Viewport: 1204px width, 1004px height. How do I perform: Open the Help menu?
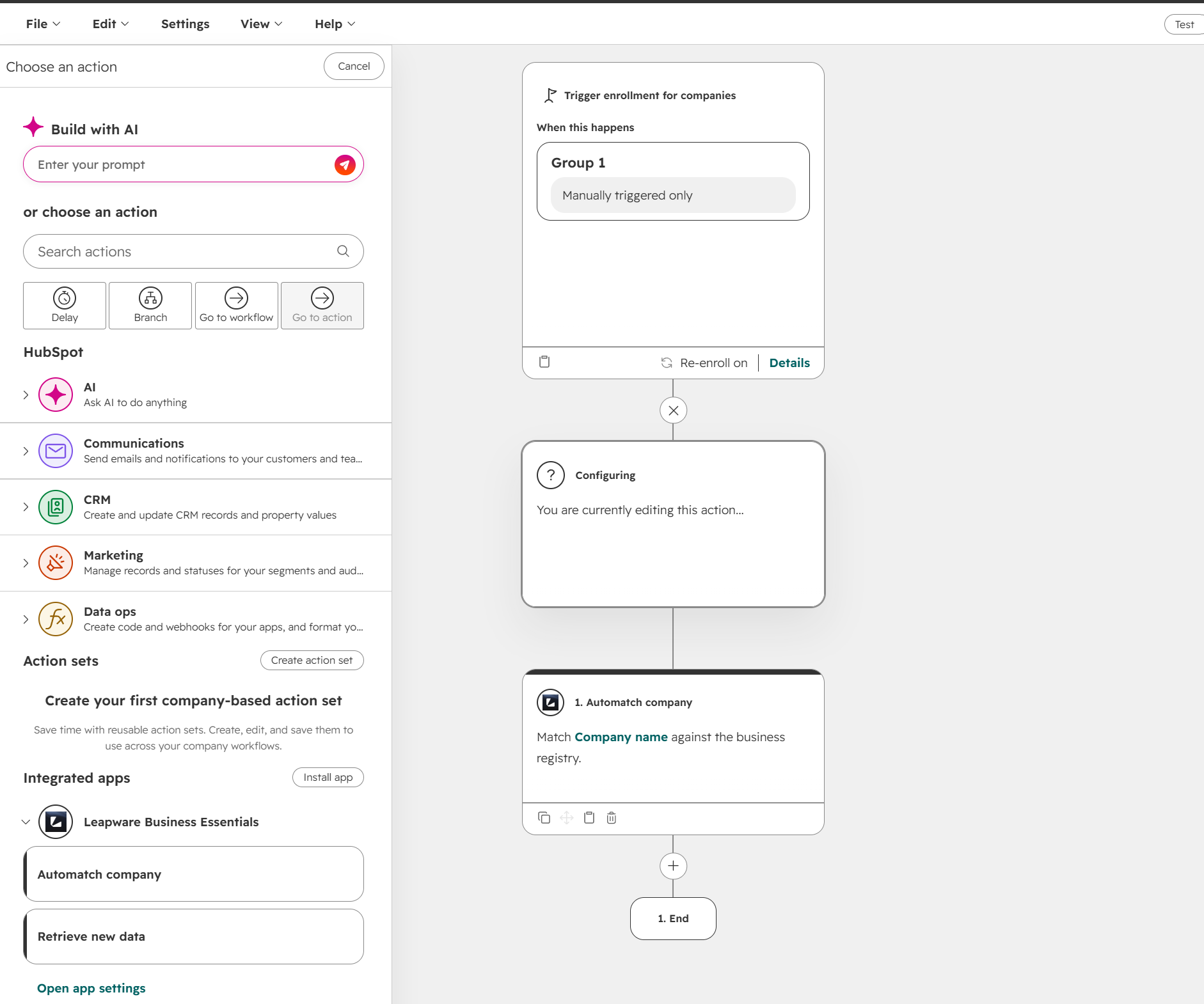coord(335,24)
